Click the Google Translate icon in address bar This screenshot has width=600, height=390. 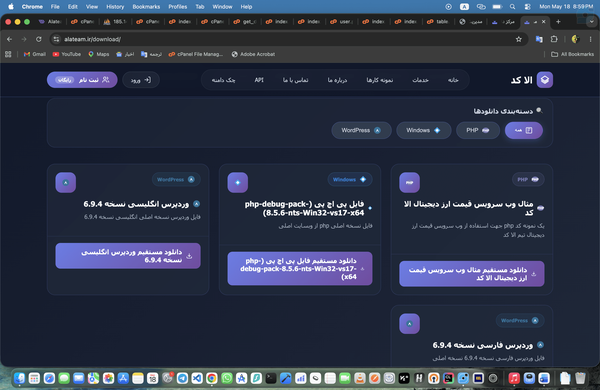[x=539, y=39]
